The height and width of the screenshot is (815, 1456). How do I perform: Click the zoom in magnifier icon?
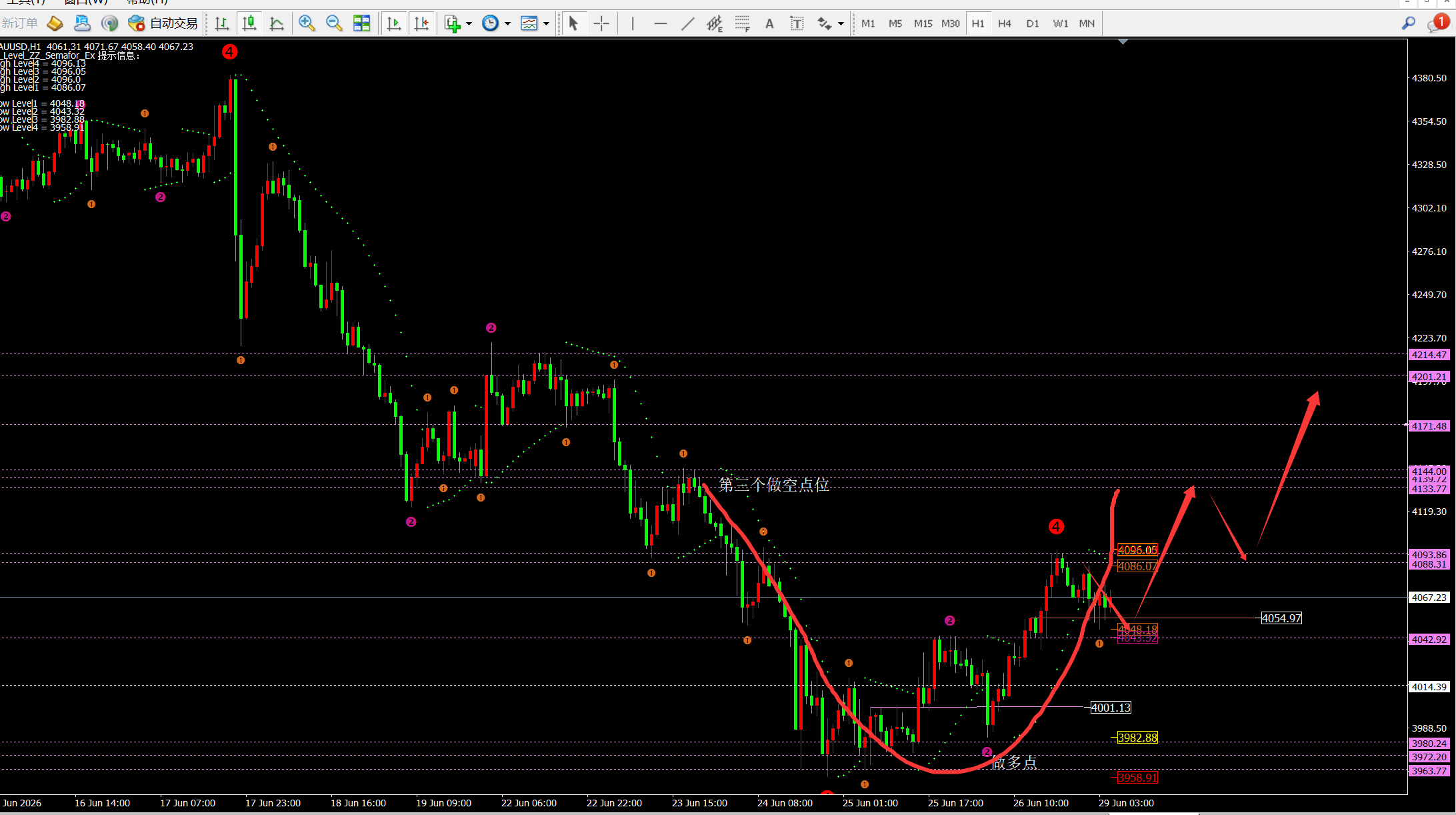(307, 23)
